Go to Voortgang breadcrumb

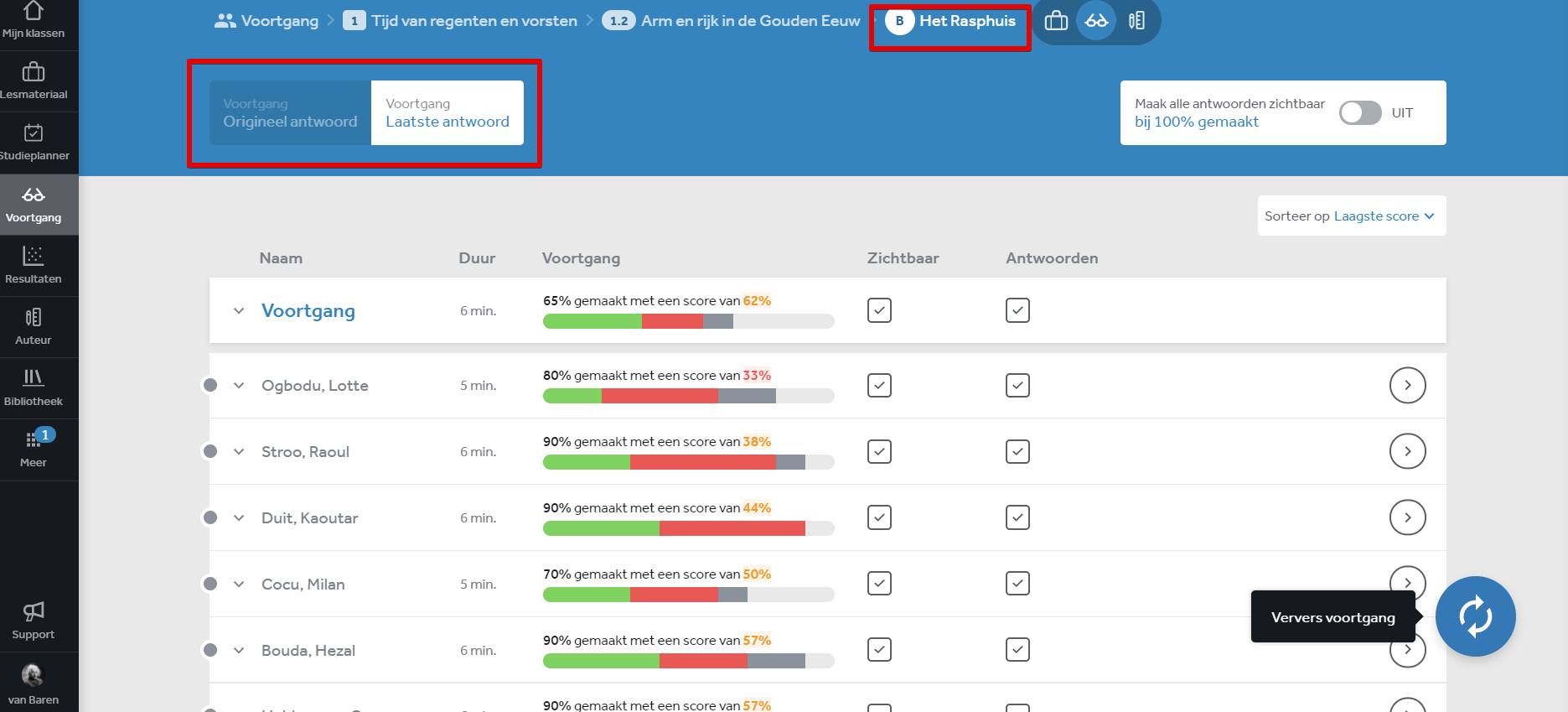point(280,21)
